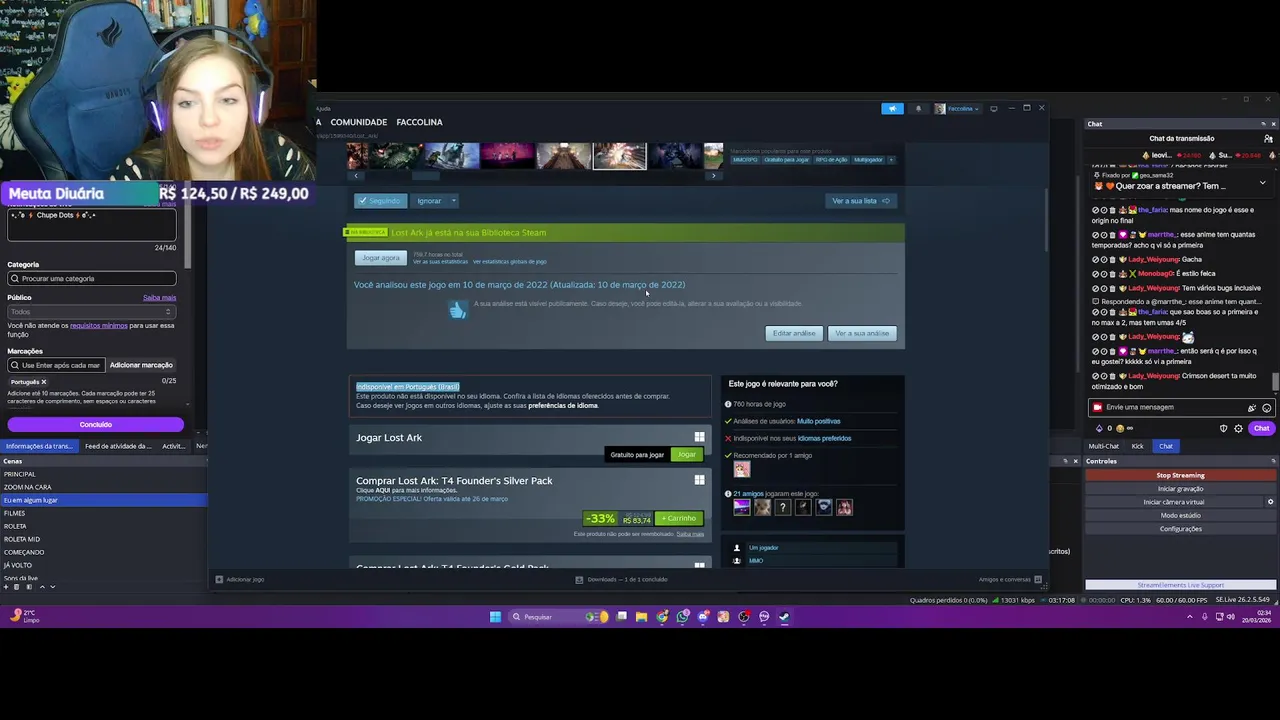
Task: Open Amigos e conversas icon in Steam
Action: pos(1037,579)
